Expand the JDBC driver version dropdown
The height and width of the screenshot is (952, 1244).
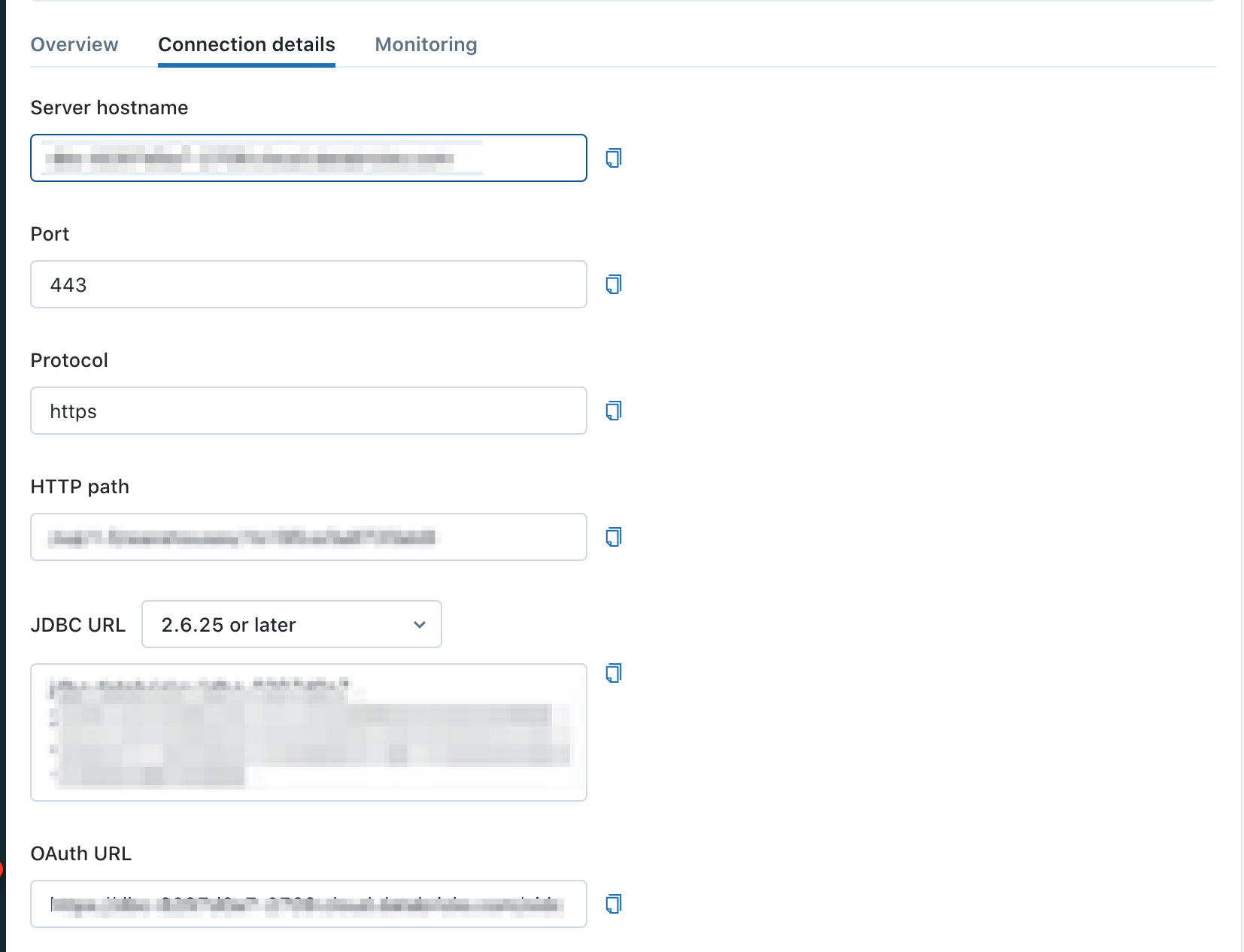[x=292, y=624]
